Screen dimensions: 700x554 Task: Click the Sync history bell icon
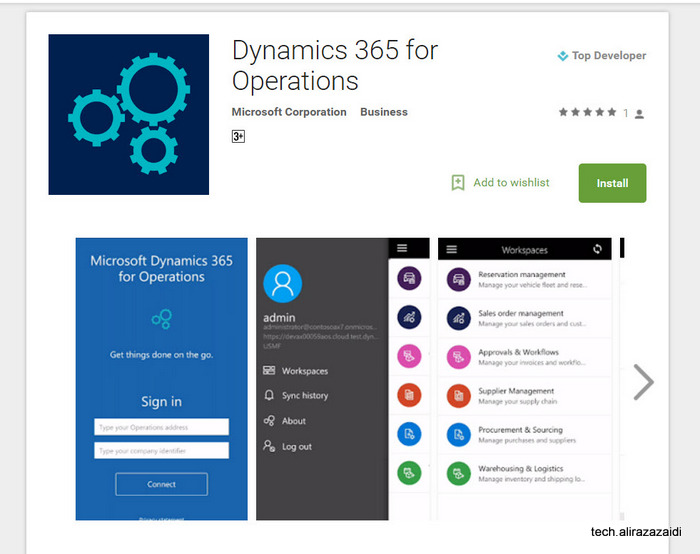pos(269,395)
